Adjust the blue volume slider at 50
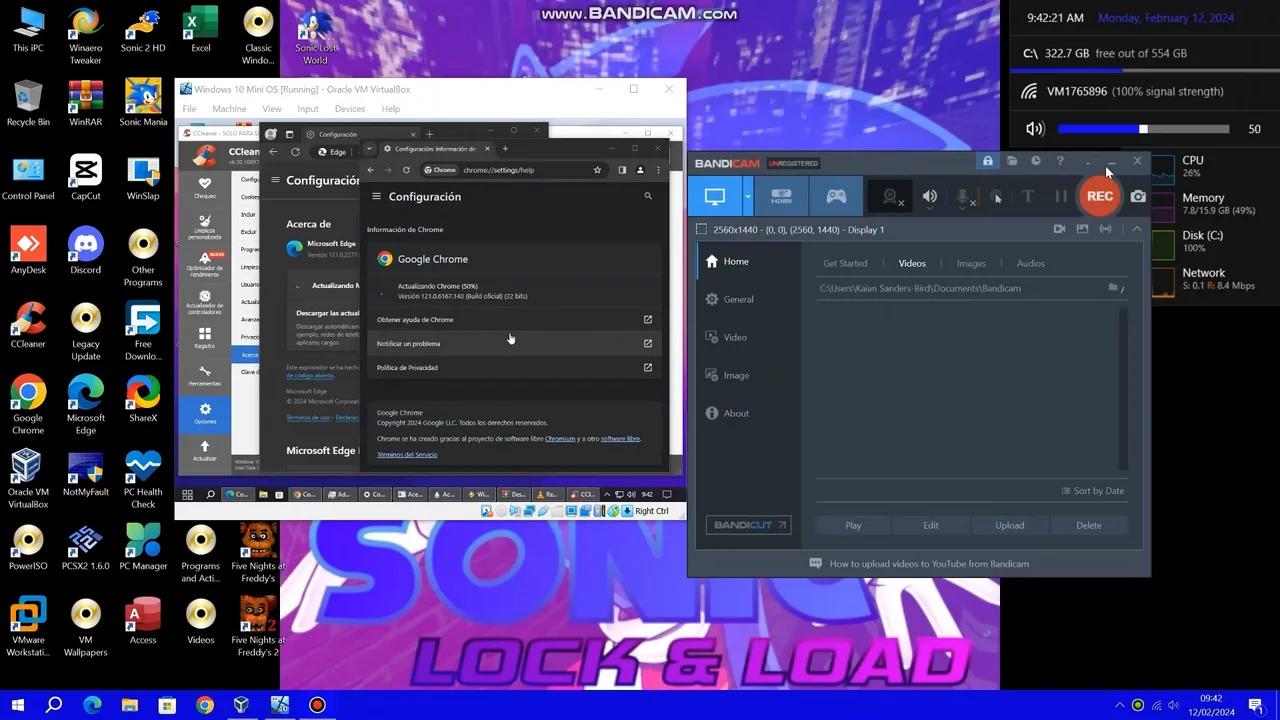This screenshot has height=720, width=1280. click(x=1143, y=128)
